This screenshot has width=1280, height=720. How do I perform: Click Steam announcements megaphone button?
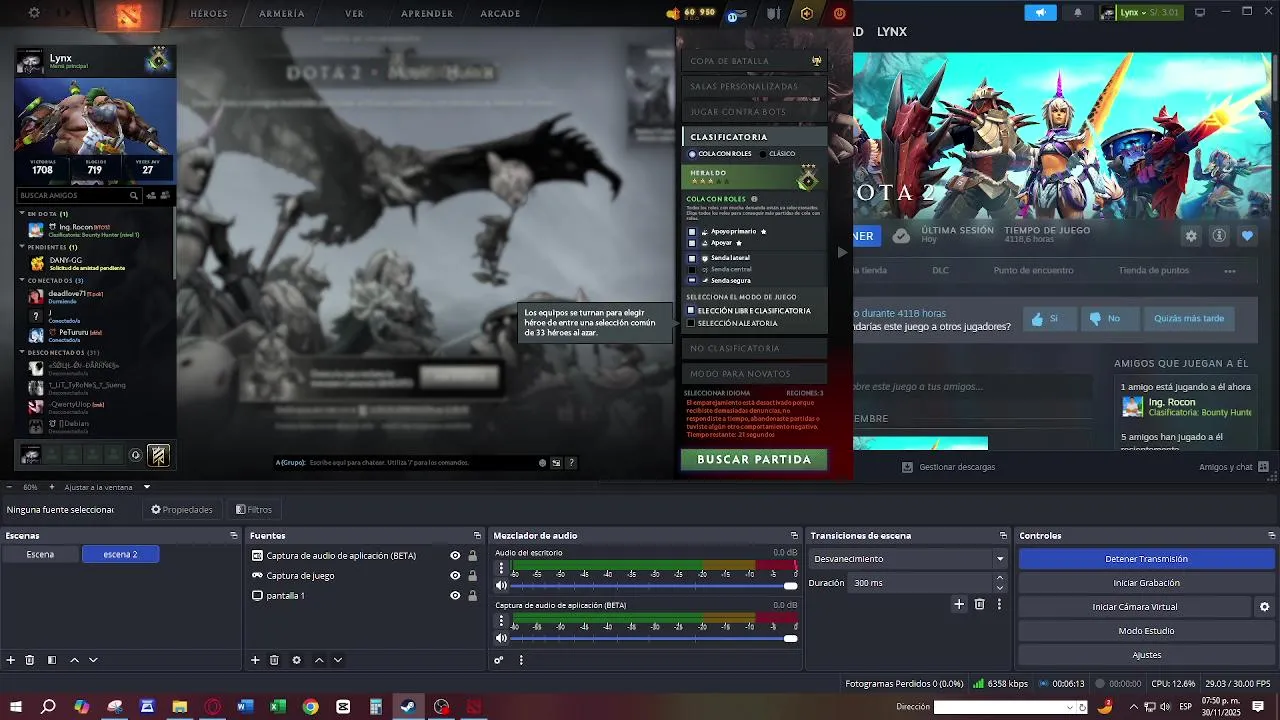point(1041,13)
